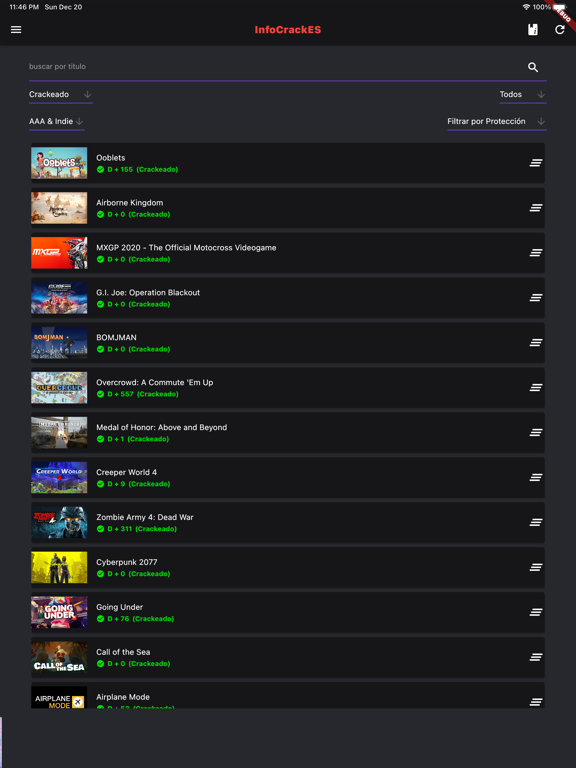Screen dimensions: 576x768
Task: Click the Ooblets cover thumbnail
Action: pyautogui.click(x=59, y=163)
